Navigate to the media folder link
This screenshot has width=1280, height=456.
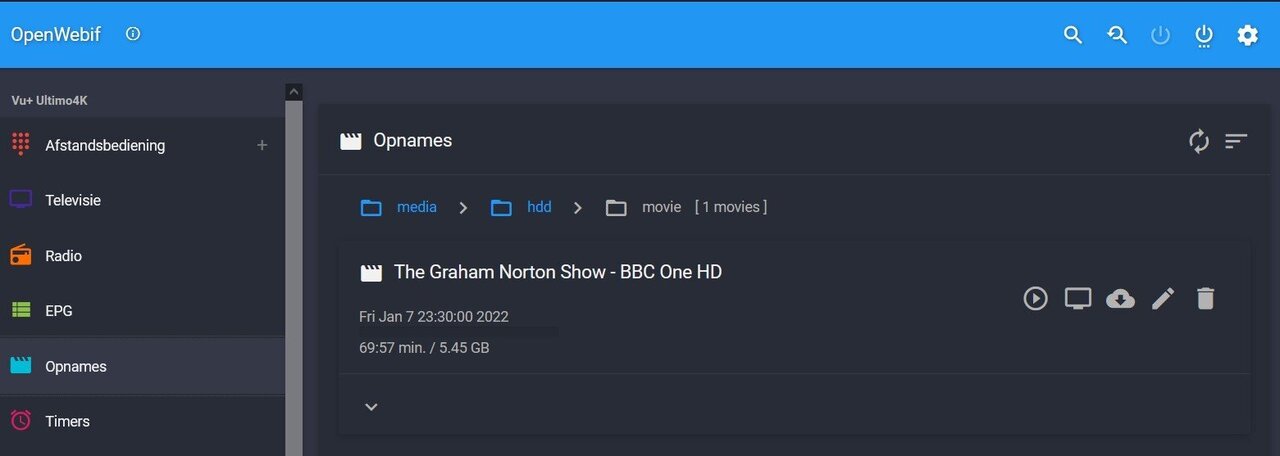point(416,207)
